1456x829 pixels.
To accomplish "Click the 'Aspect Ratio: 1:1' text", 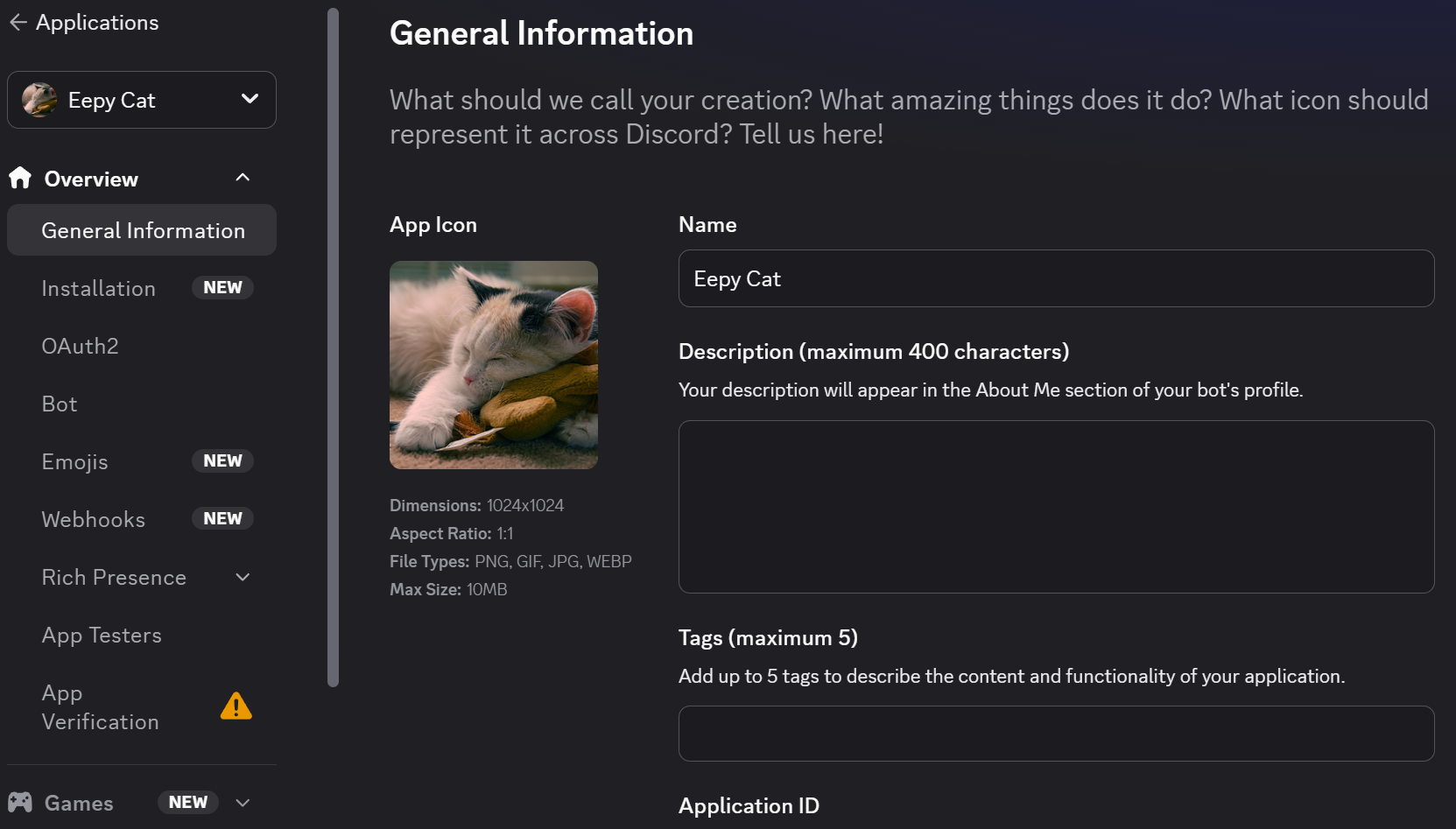I will (452, 533).
